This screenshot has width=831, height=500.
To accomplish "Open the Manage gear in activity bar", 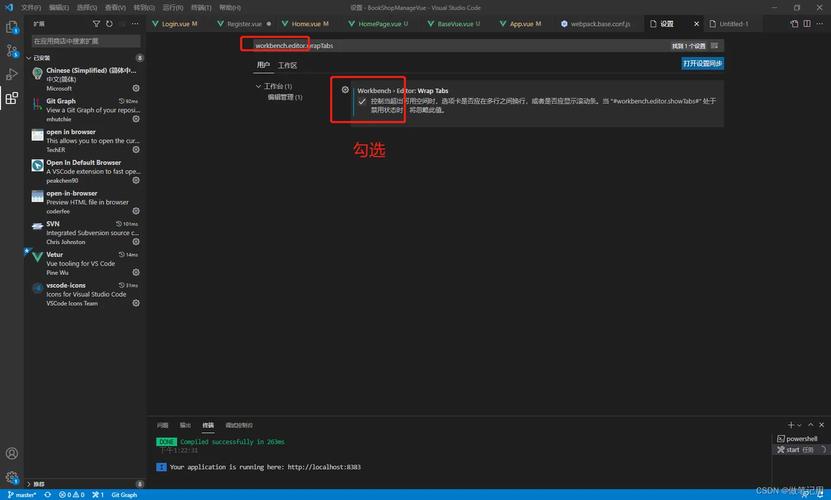I will click(12, 477).
